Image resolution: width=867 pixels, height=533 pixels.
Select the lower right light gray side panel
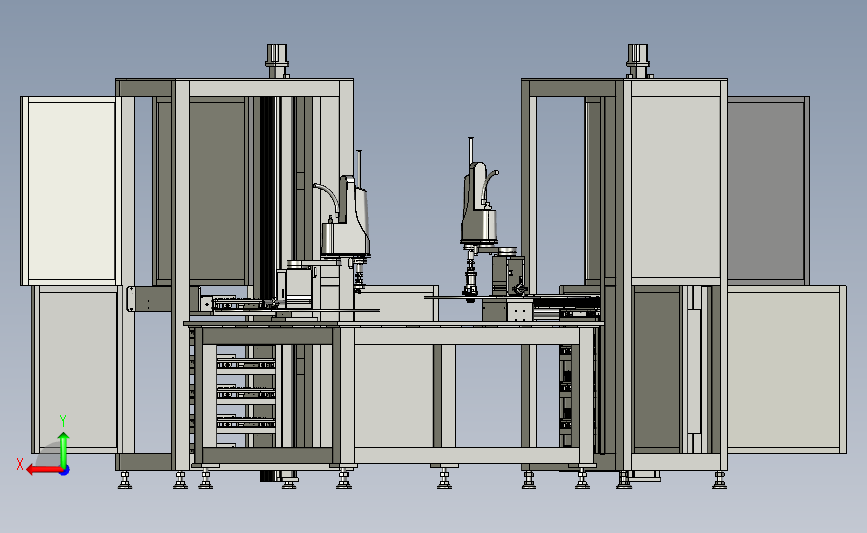click(x=786, y=369)
